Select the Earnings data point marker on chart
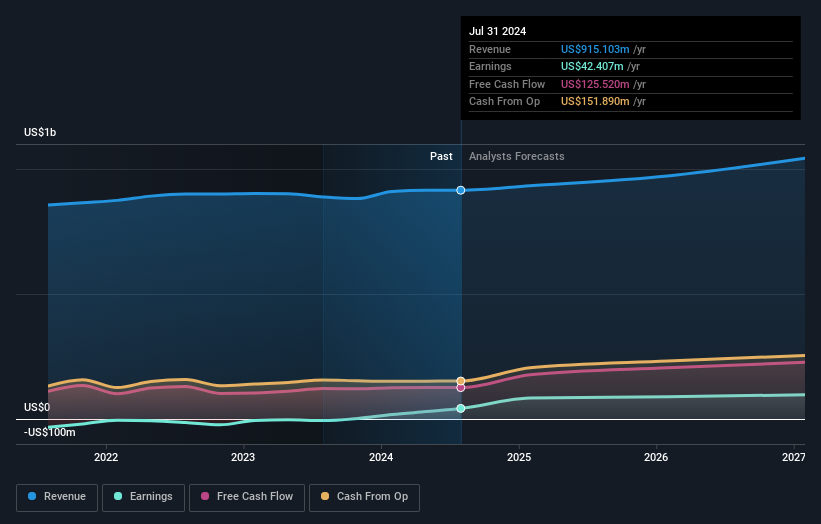This screenshot has width=821, height=524. [x=461, y=408]
